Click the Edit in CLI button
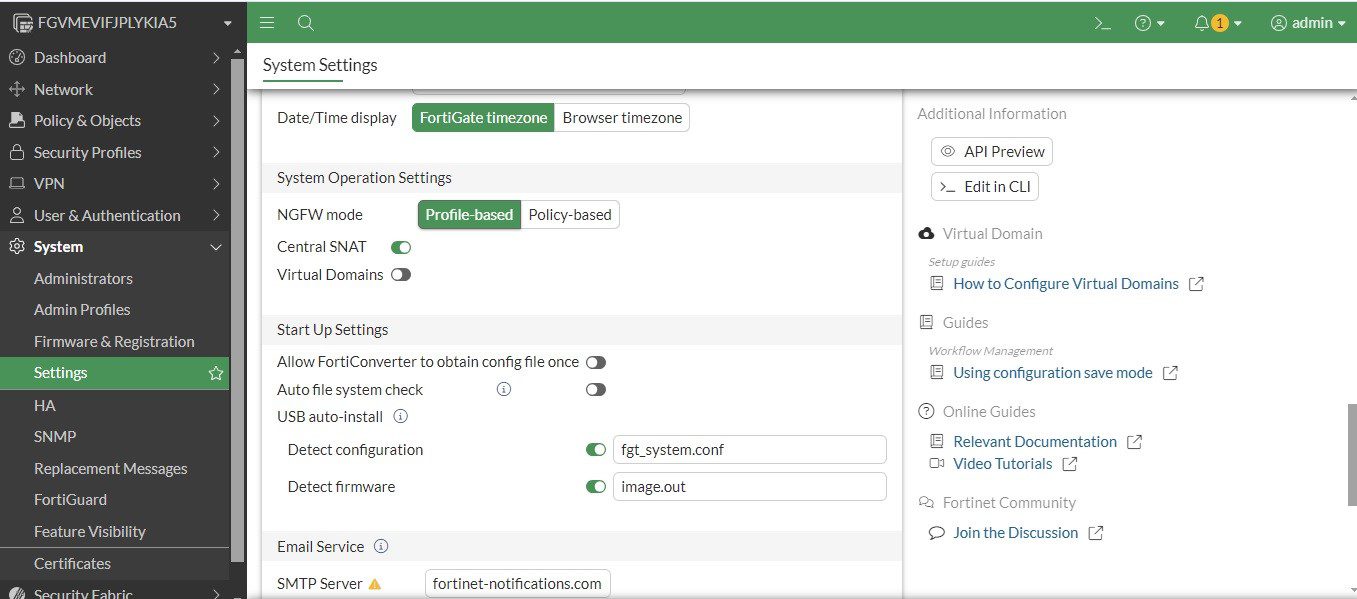This screenshot has width=1357, height=599. 985,186
